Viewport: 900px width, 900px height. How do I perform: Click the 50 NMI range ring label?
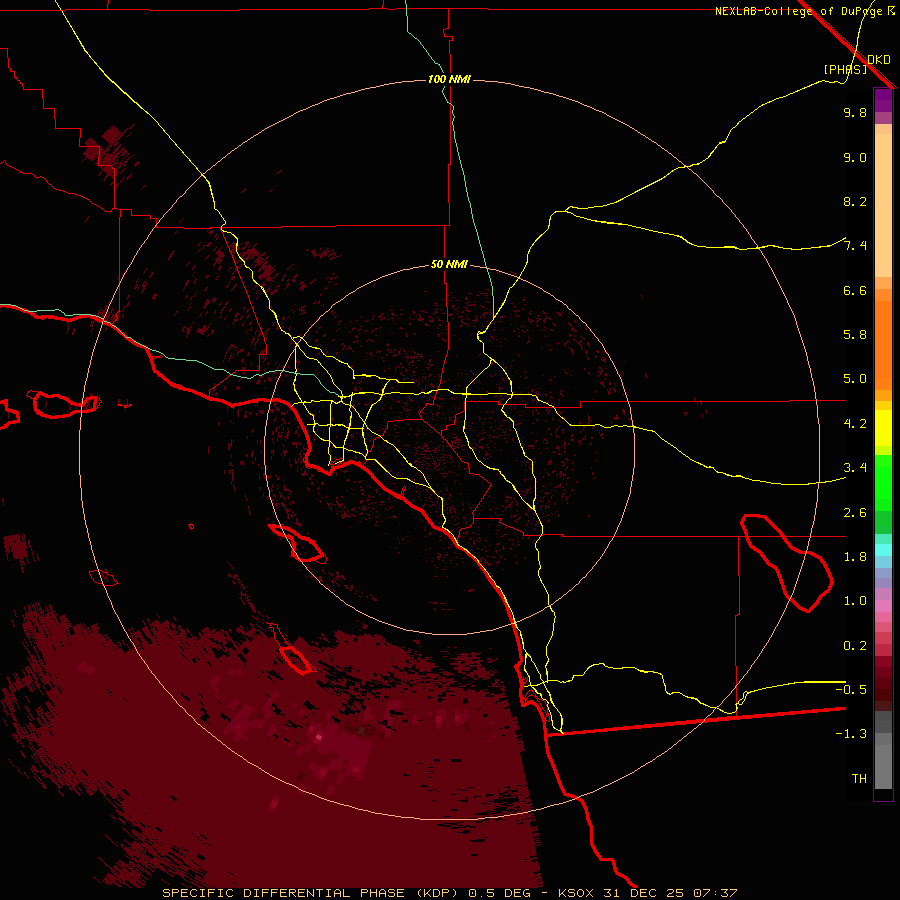coord(449,264)
